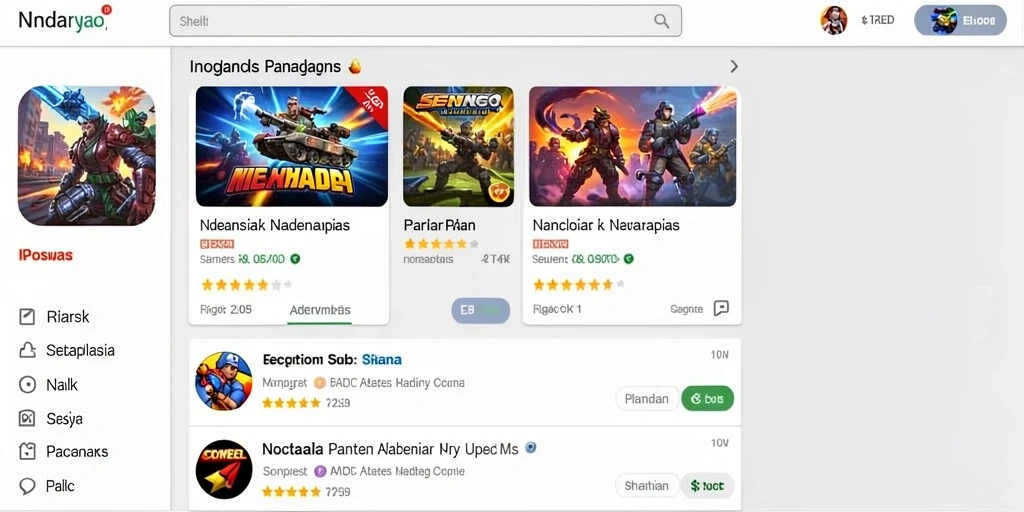Image resolution: width=1024 pixels, height=512 pixels.
Task: Click the magnifier search icon
Action: click(662, 21)
